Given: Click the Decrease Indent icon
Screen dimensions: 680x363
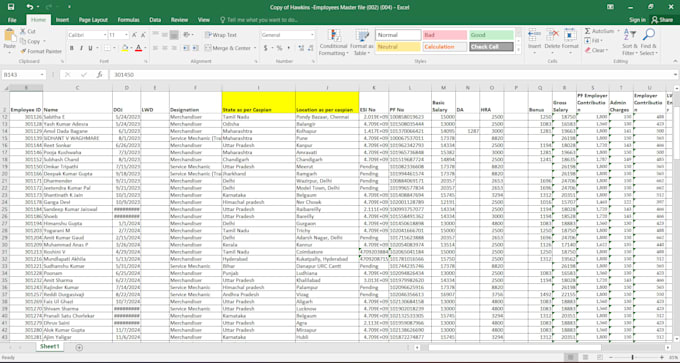Looking at the screenshot, I should pos(185,48).
